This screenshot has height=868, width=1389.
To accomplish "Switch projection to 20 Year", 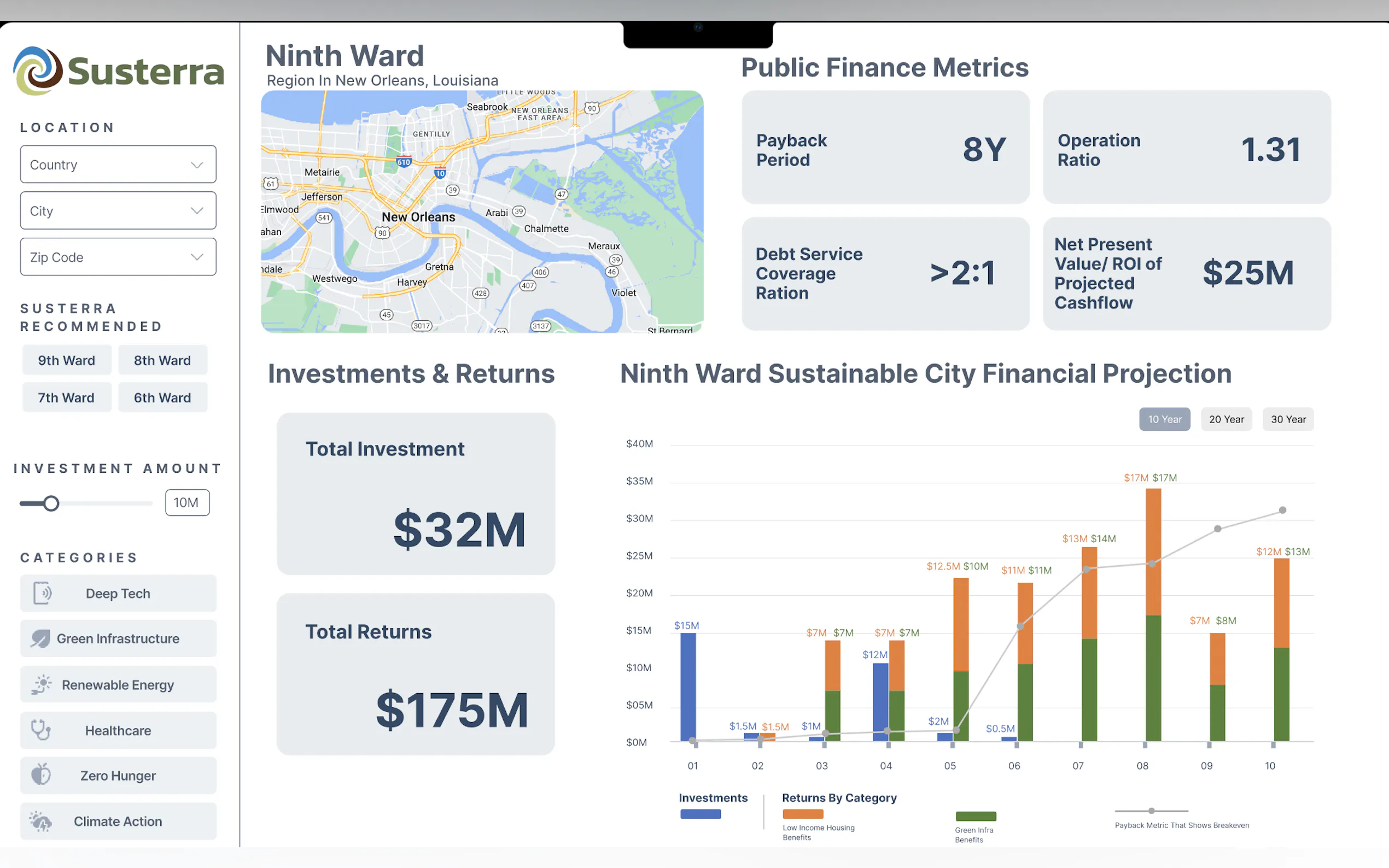I will [x=1226, y=419].
